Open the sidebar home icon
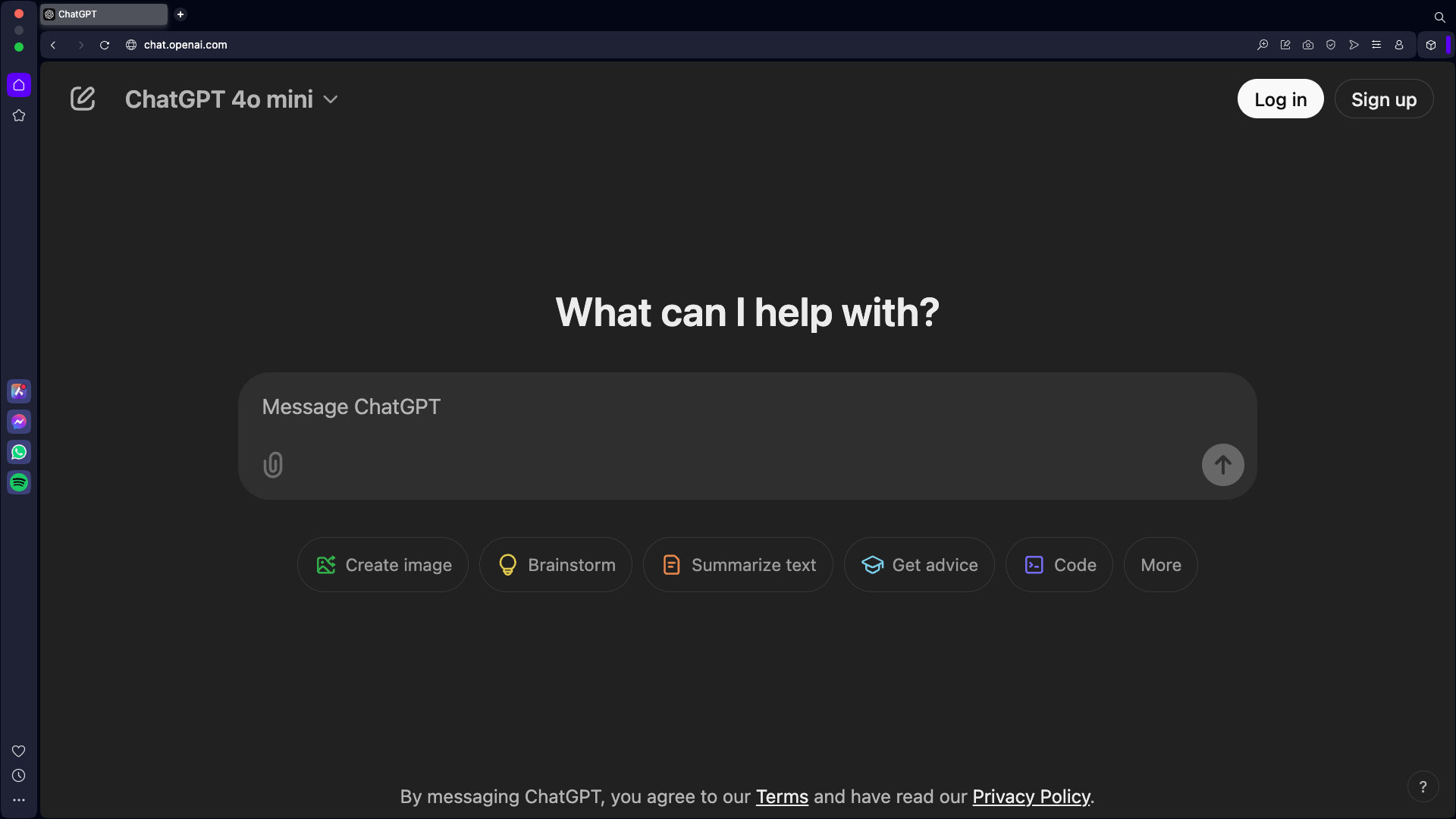The width and height of the screenshot is (1456, 819). 19,85
